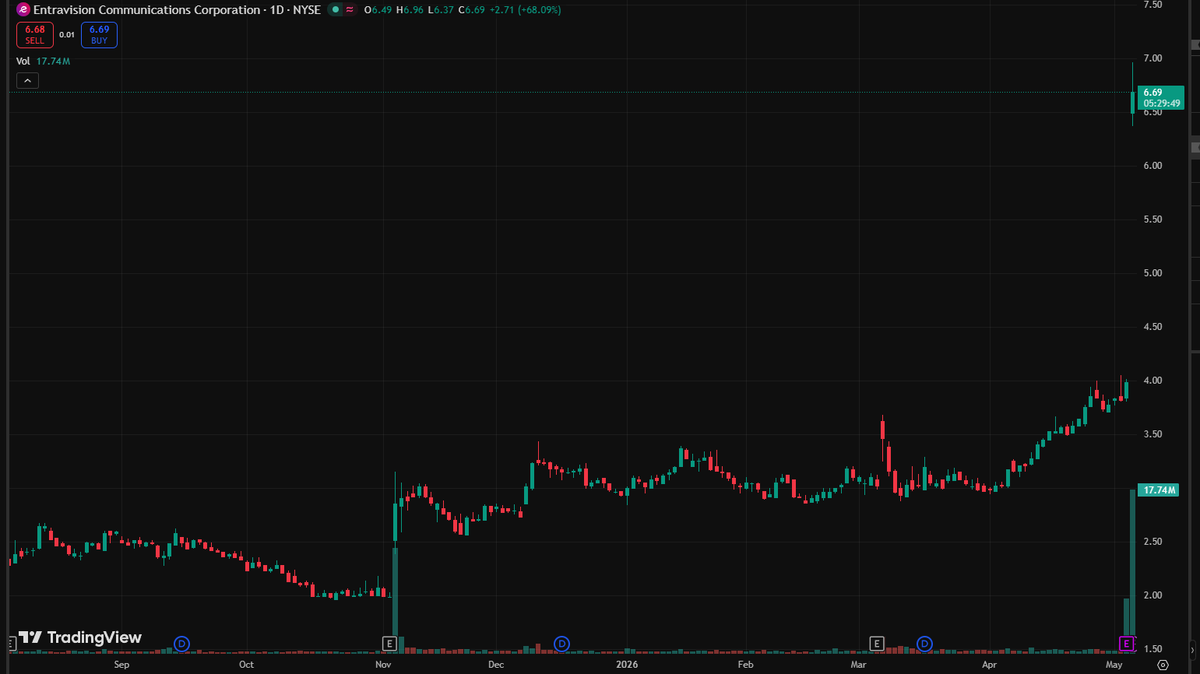Collapse the indicator legend with chevron button
This screenshot has height=674, width=1200.
(x=27, y=80)
